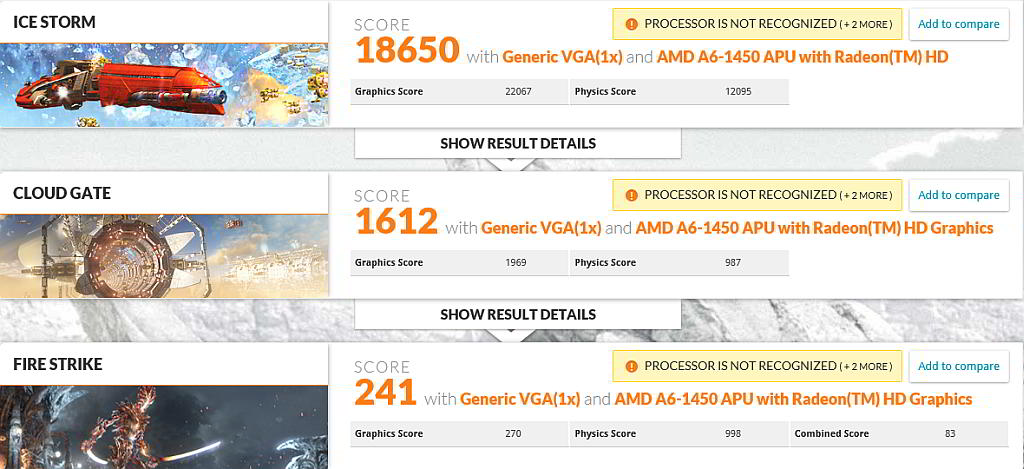Click the warning icon in Fire Strike's alert

(x=630, y=366)
